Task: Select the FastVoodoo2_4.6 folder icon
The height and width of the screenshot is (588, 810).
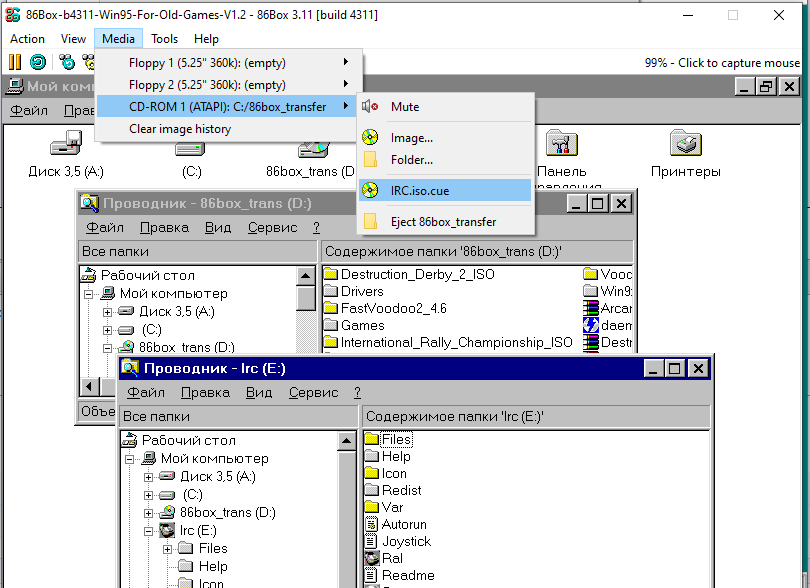Action: coord(331,308)
